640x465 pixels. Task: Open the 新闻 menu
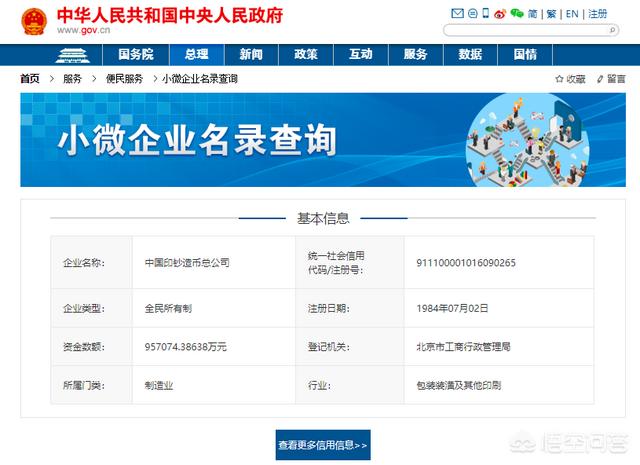[x=251, y=55]
